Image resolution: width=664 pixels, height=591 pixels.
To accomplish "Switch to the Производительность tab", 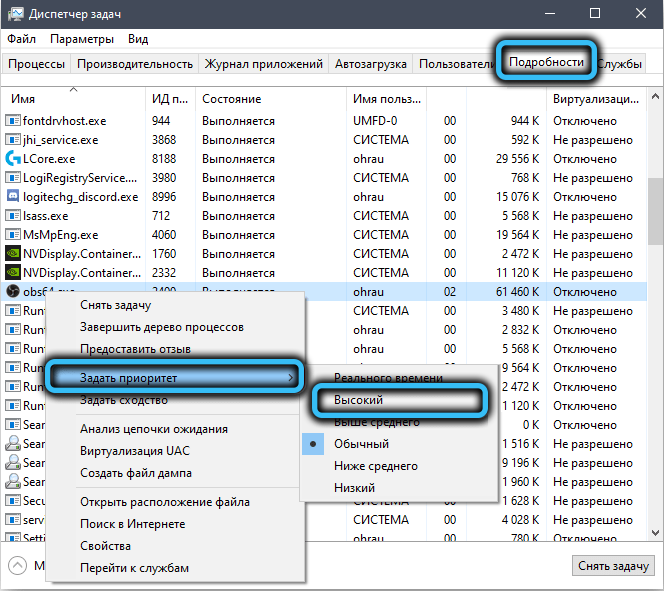I will click(x=134, y=64).
